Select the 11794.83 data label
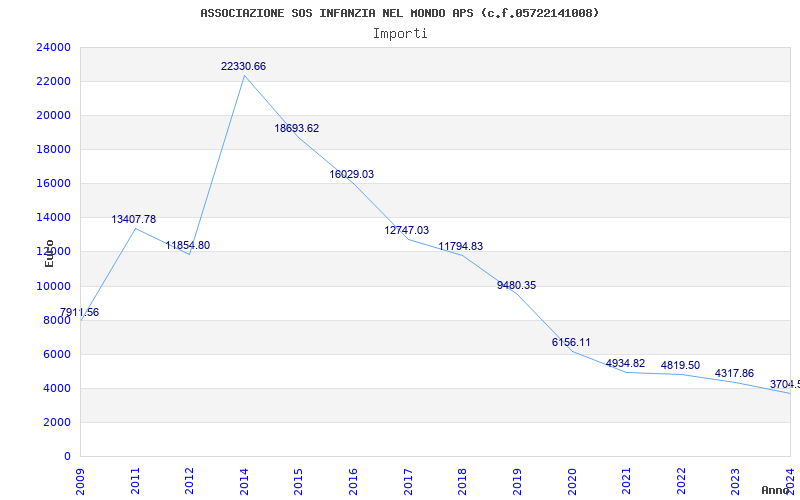This screenshot has height=500, width=800. point(461,246)
